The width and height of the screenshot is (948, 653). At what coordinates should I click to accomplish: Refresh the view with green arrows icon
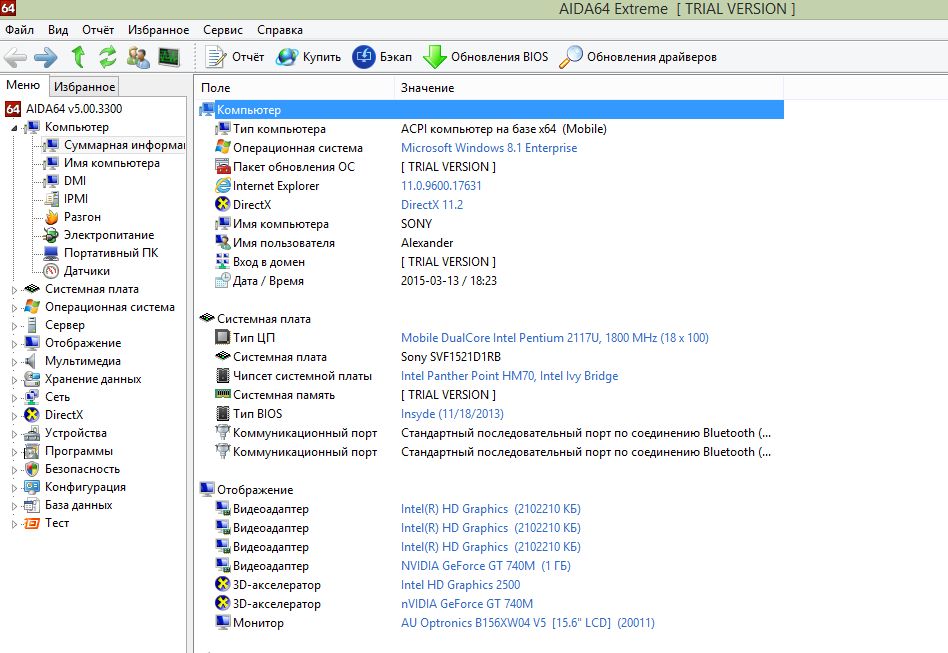(x=108, y=57)
